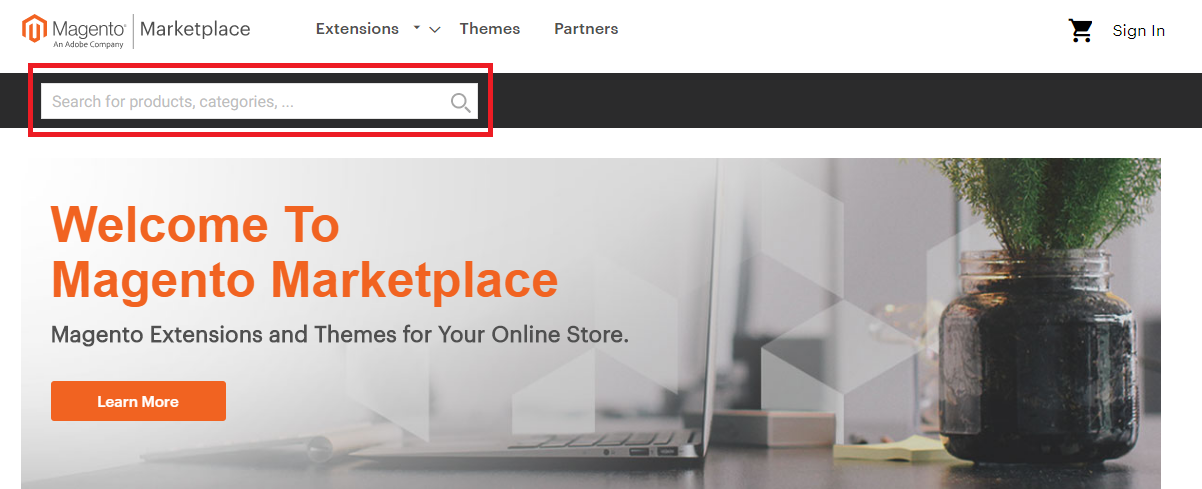Open the Partners menu link

pyautogui.click(x=586, y=29)
